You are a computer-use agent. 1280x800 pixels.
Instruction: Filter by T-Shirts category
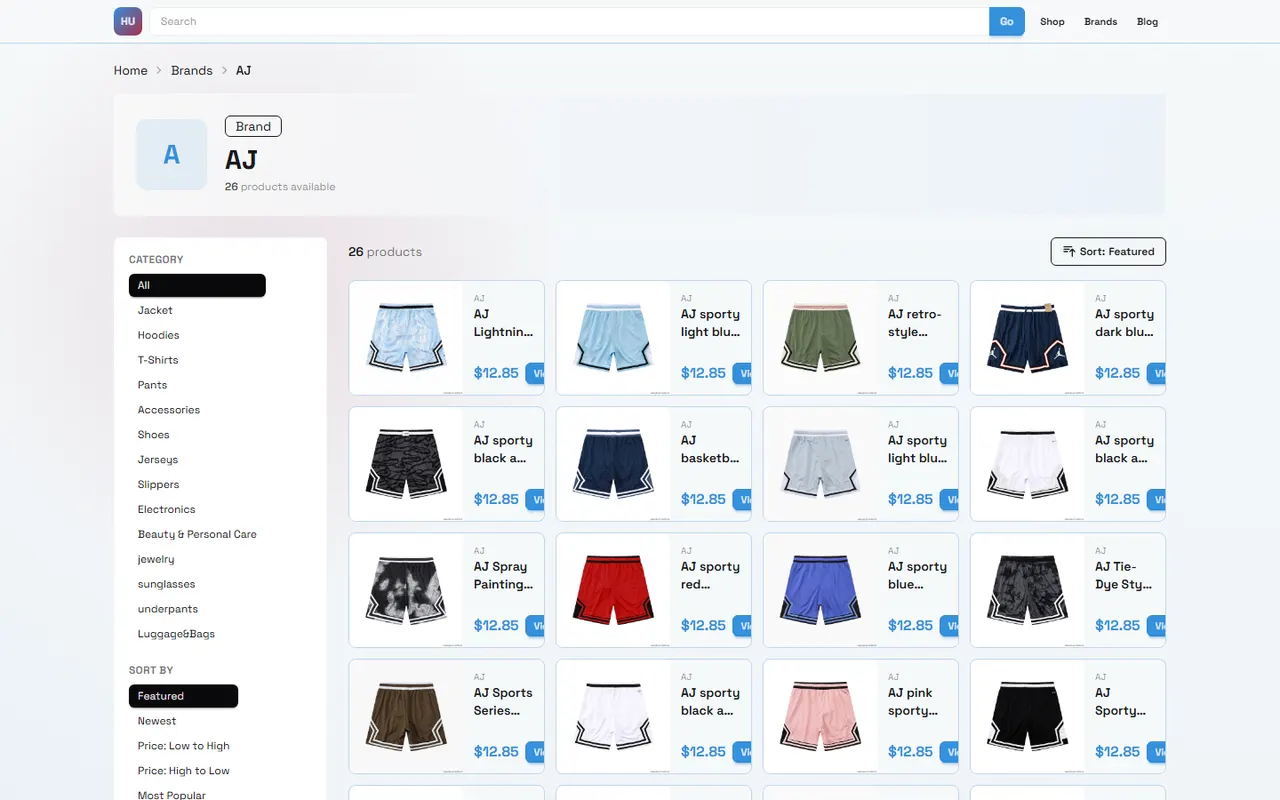pyautogui.click(x=158, y=360)
